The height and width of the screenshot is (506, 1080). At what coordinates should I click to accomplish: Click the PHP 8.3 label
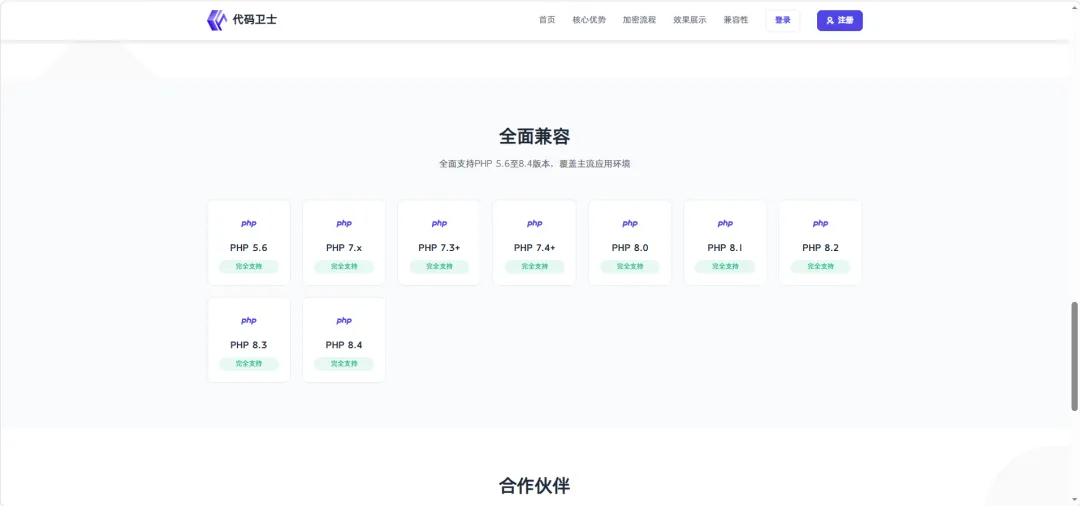click(x=249, y=345)
